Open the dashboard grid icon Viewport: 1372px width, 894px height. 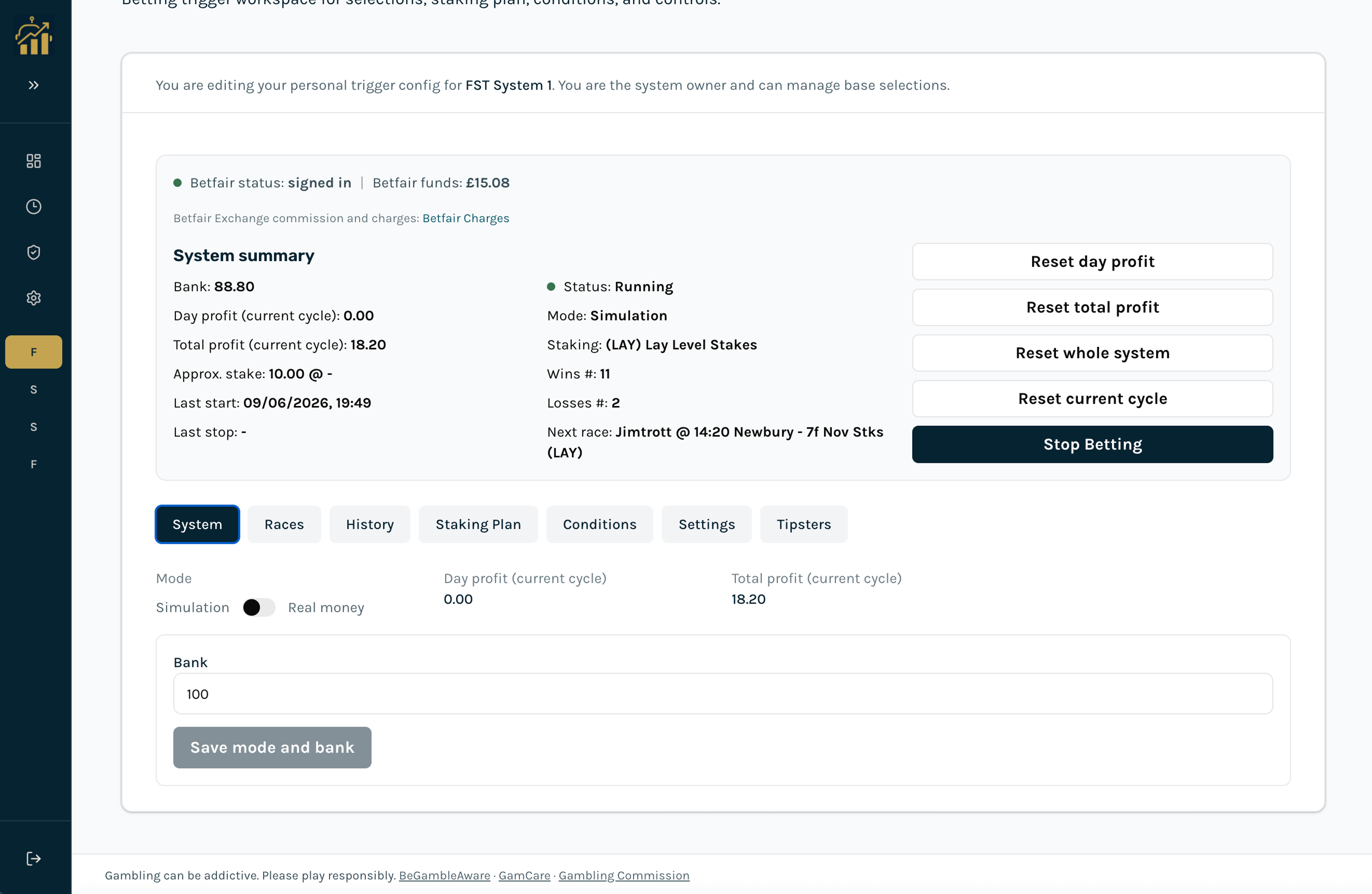pos(33,161)
